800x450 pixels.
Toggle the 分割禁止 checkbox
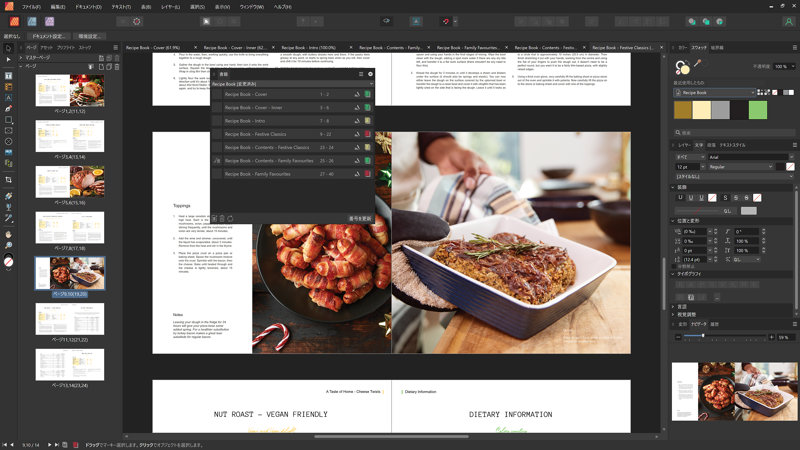pos(676,266)
